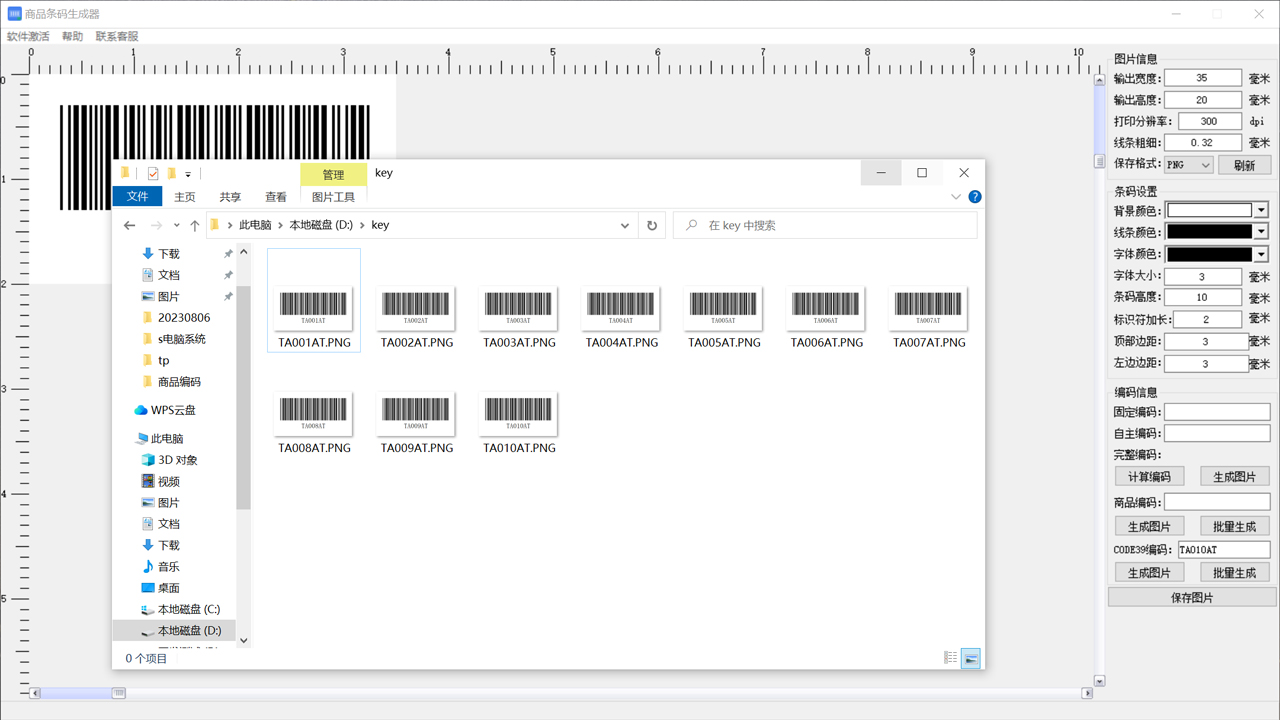
Task: Switch to the 查看 ribbon tab
Action: click(276, 197)
